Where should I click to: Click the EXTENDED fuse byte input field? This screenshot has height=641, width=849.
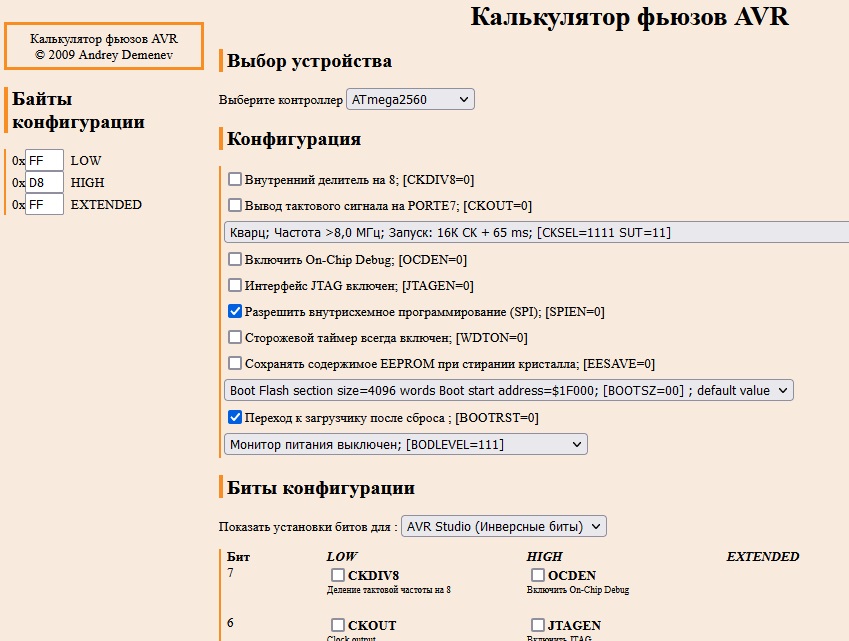(44, 205)
